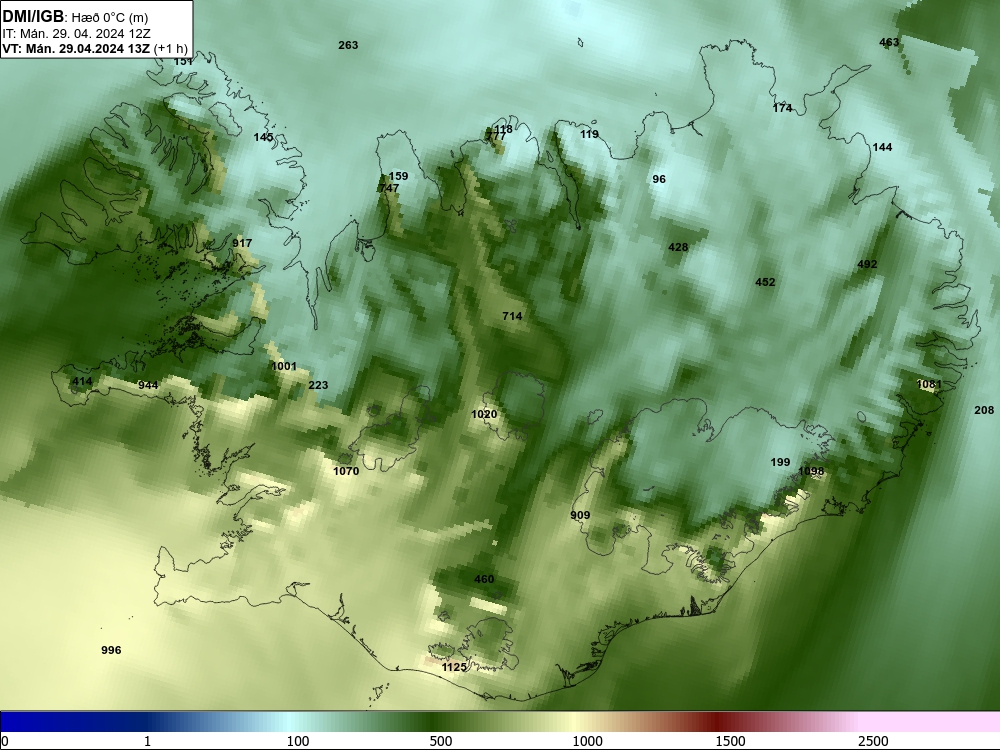Select the 'IT: Mán. 29. 04. 2024 12Z' line
The height and width of the screenshot is (750, 1000).
[76, 34]
